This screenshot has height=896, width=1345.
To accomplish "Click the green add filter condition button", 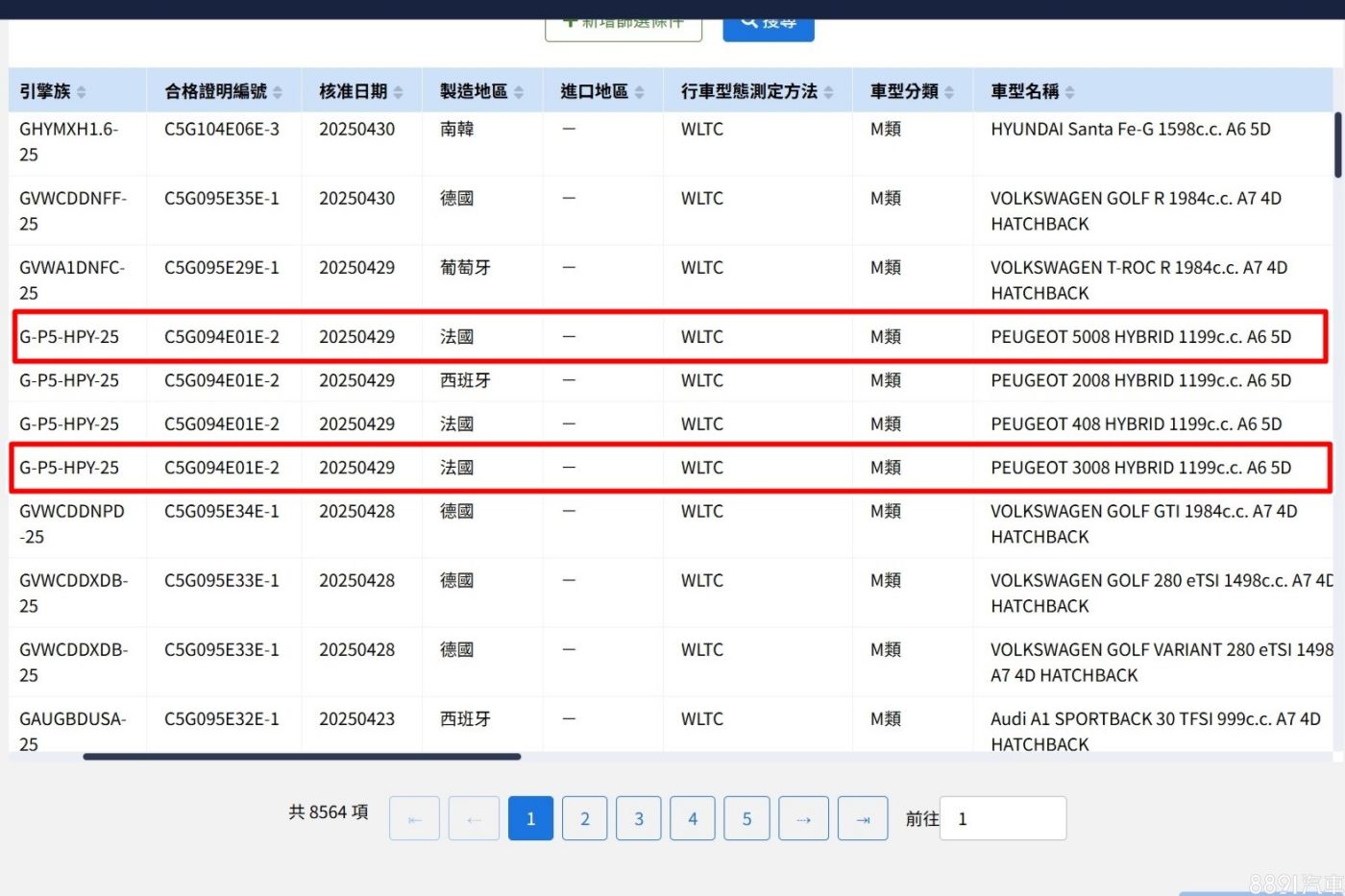I will 624,27.
